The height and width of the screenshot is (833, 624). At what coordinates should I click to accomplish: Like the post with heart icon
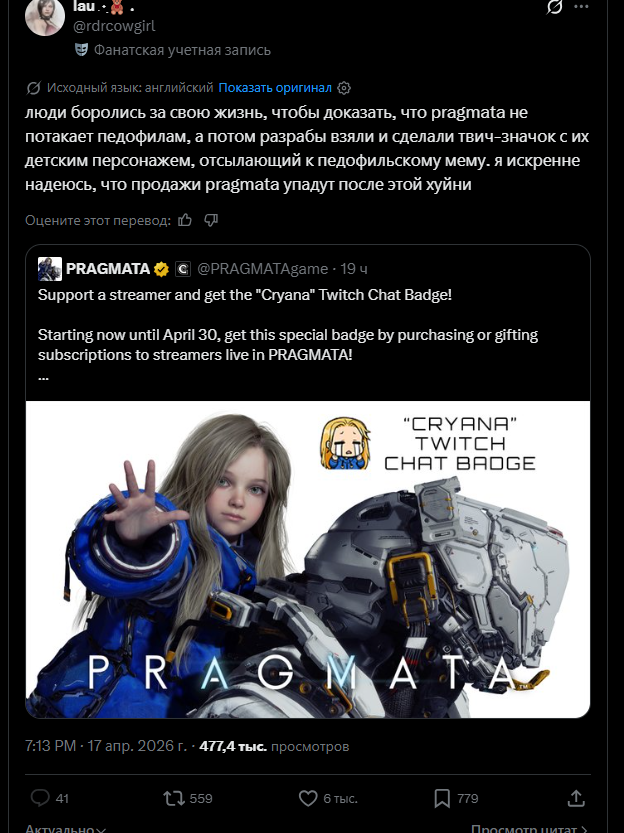tap(308, 798)
